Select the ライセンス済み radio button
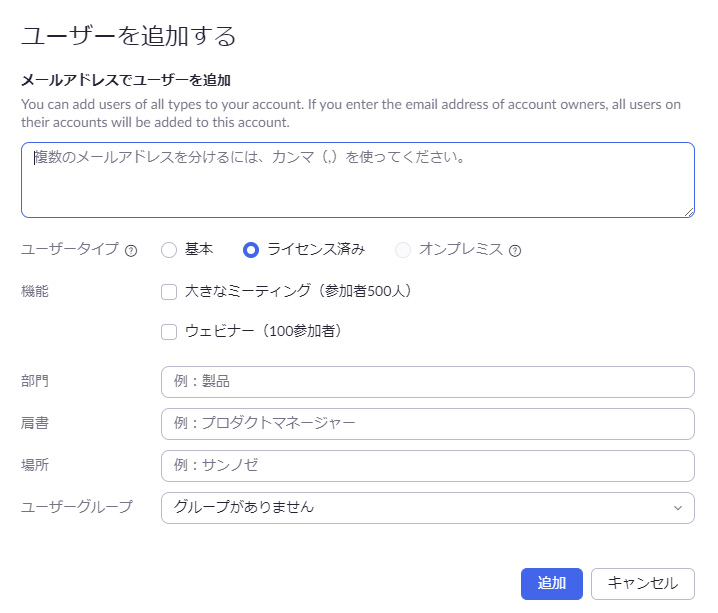Screen dimensions: 718x613 pos(251,250)
